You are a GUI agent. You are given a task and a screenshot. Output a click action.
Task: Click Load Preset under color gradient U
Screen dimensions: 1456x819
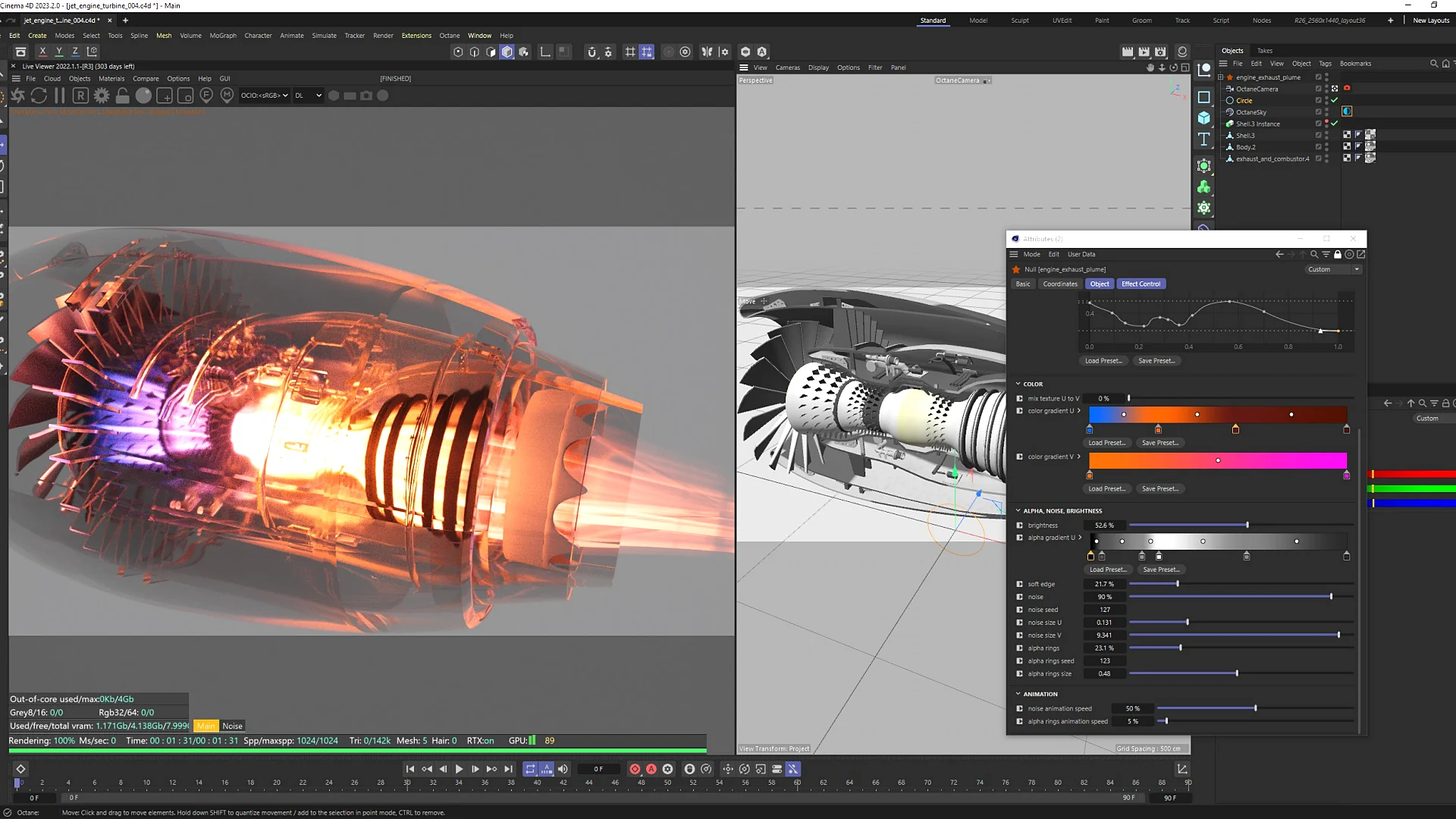point(1106,443)
